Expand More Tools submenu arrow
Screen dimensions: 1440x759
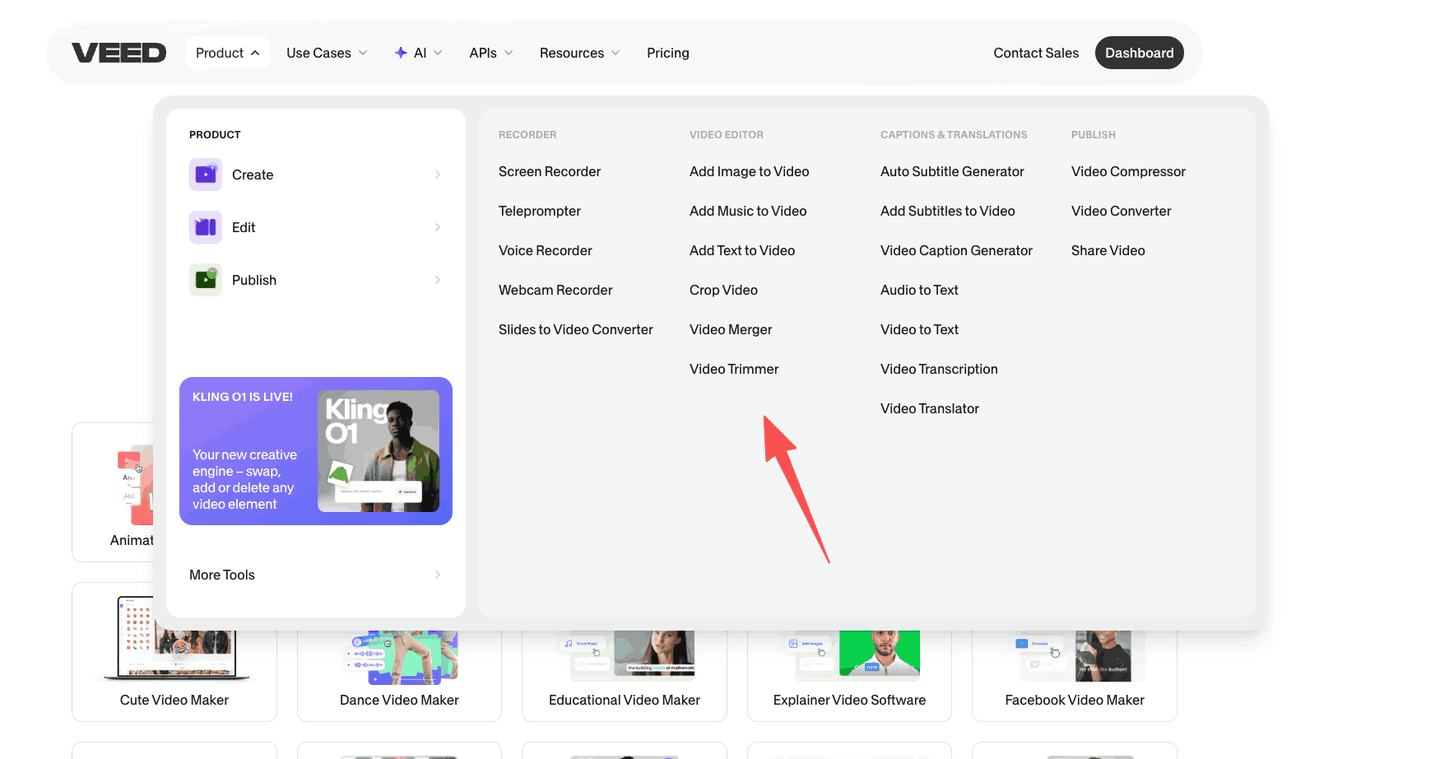point(437,575)
